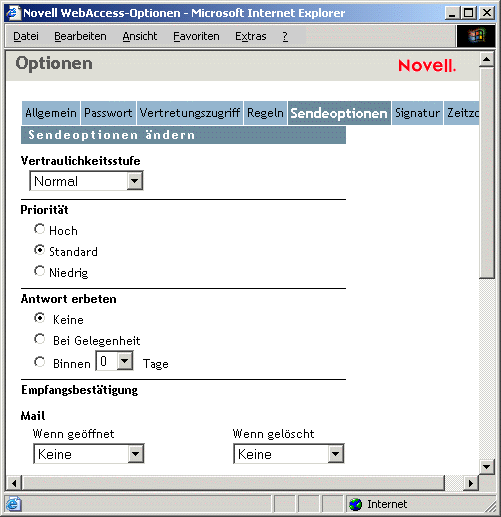Open the Wenn geöffnet dropdown

(89, 454)
